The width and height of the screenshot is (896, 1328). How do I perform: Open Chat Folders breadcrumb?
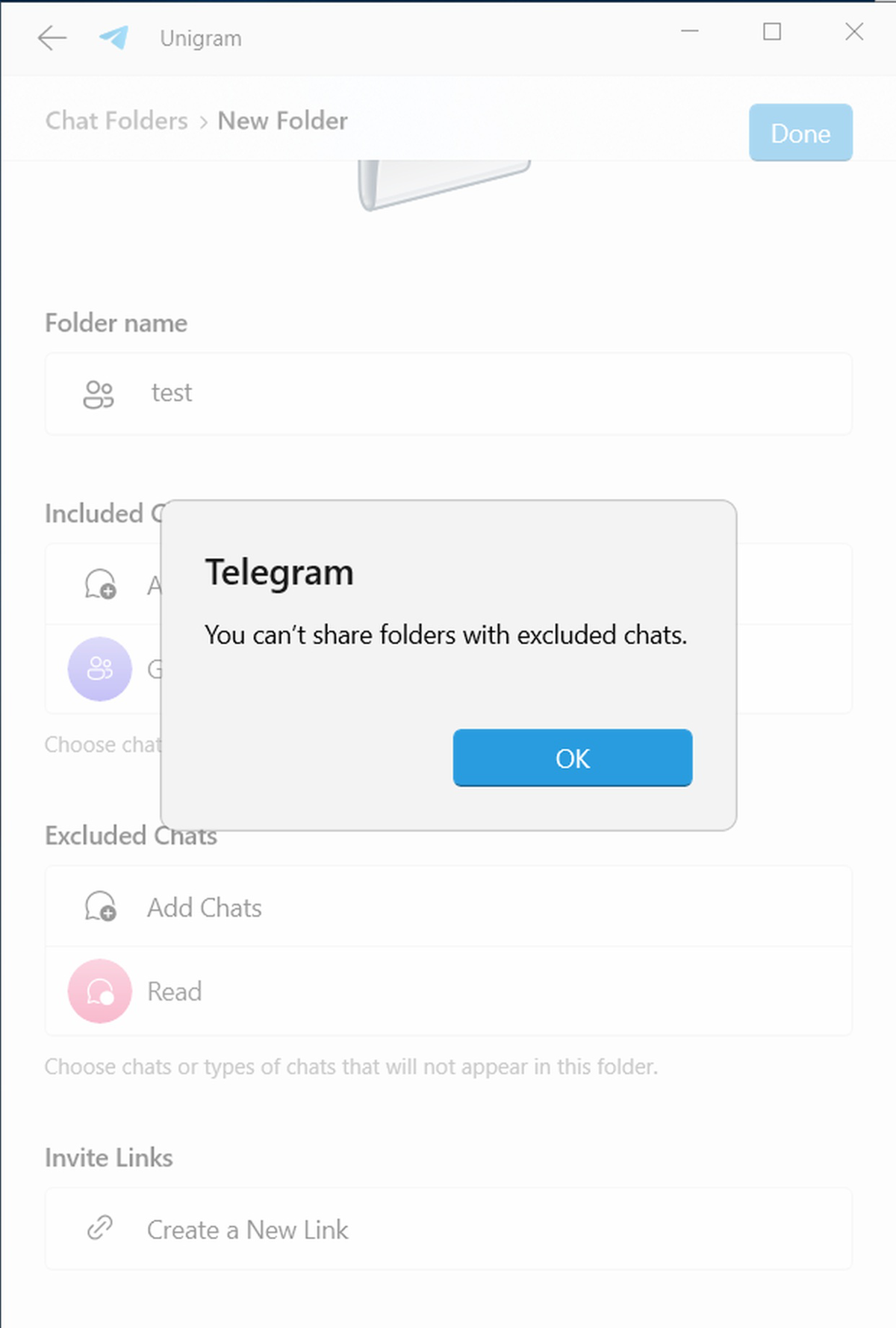116,120
